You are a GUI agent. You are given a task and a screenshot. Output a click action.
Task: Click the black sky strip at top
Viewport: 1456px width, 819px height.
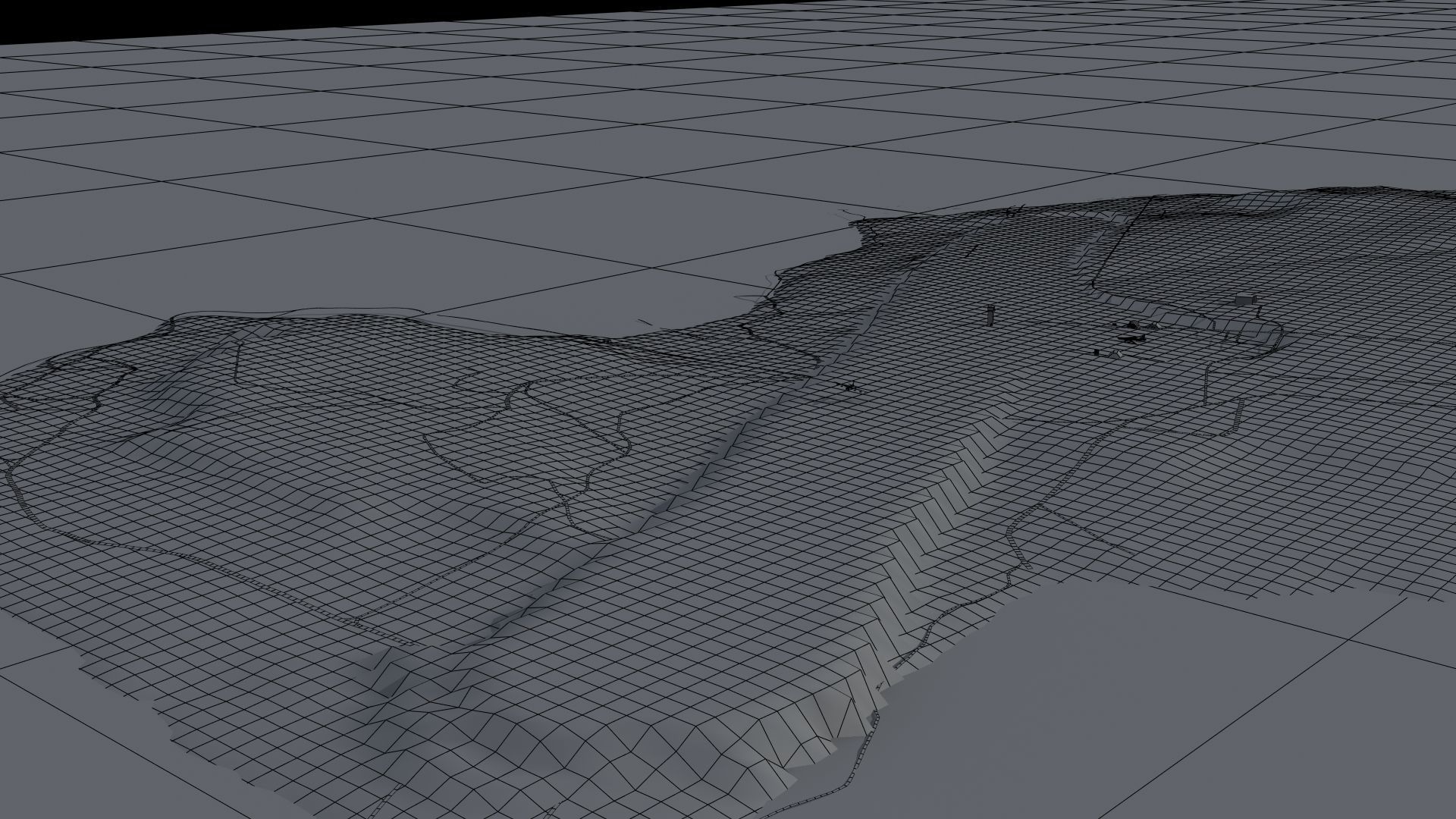point(728,11)
